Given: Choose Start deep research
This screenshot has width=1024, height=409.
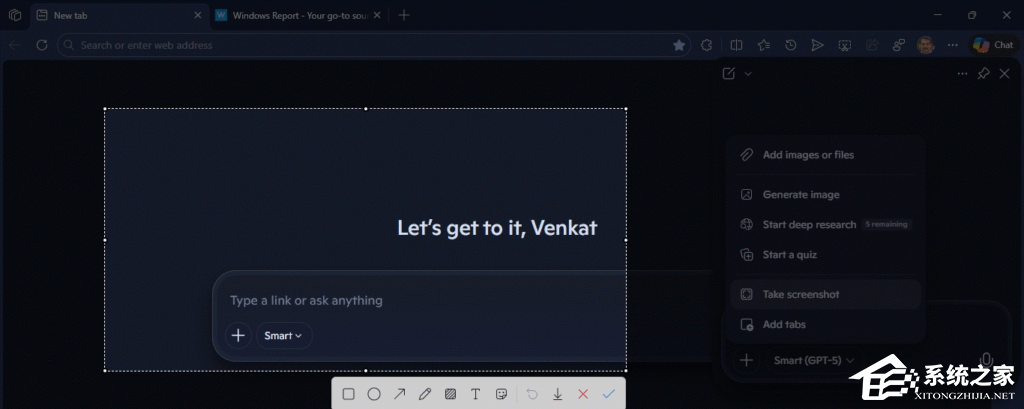Looking at the screenshot, I should point(825,225).
